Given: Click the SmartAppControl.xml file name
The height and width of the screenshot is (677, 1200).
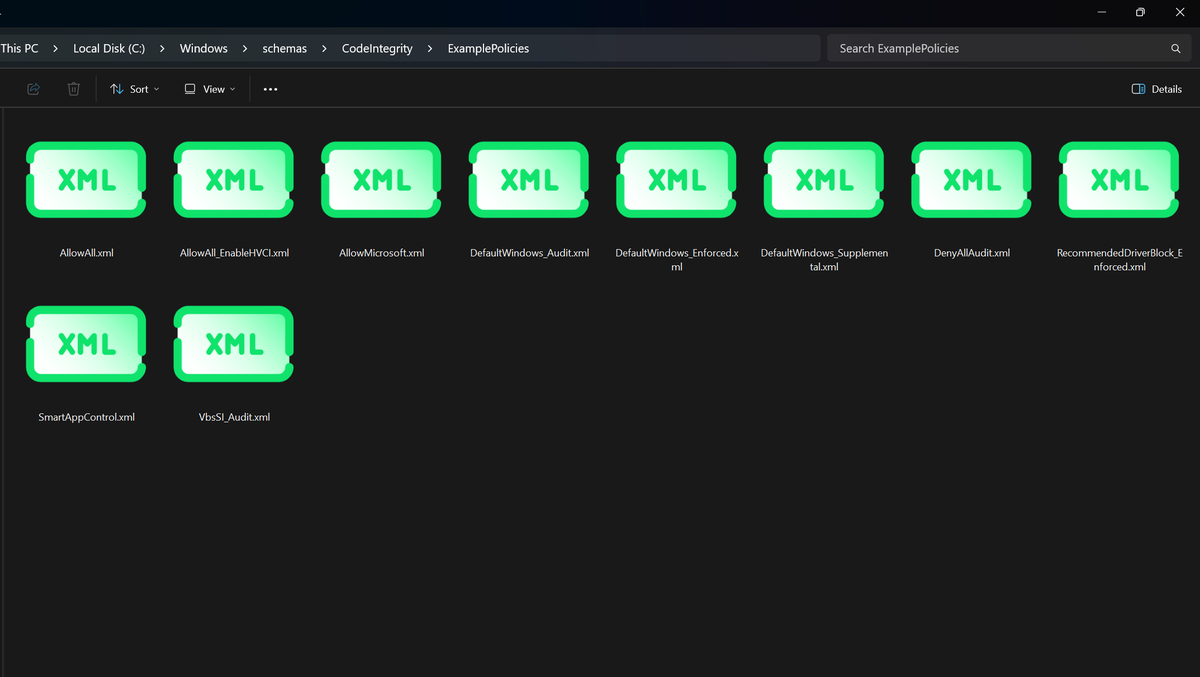Looking at the screenshot, I should [x=86, y=417].
